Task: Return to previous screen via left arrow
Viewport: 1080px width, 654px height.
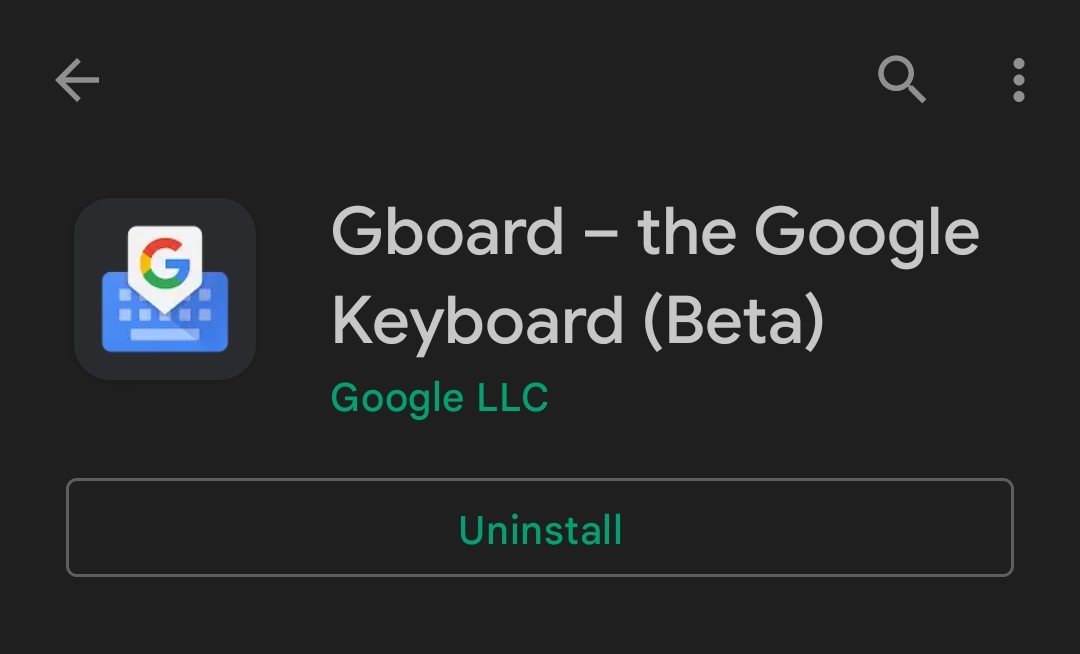Action: point(77,80)
